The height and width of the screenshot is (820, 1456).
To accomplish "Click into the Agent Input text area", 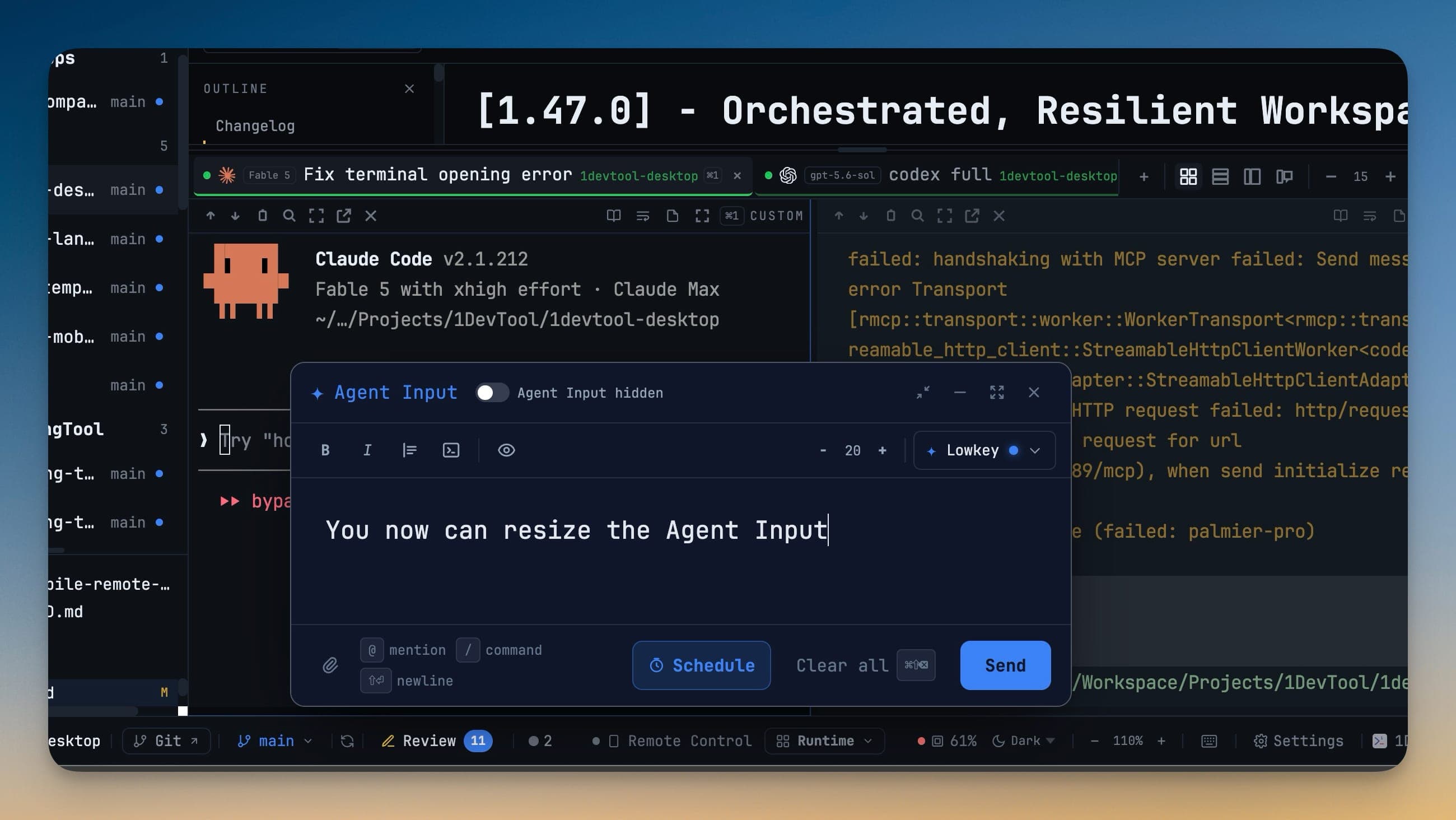I will click(680, 551).
